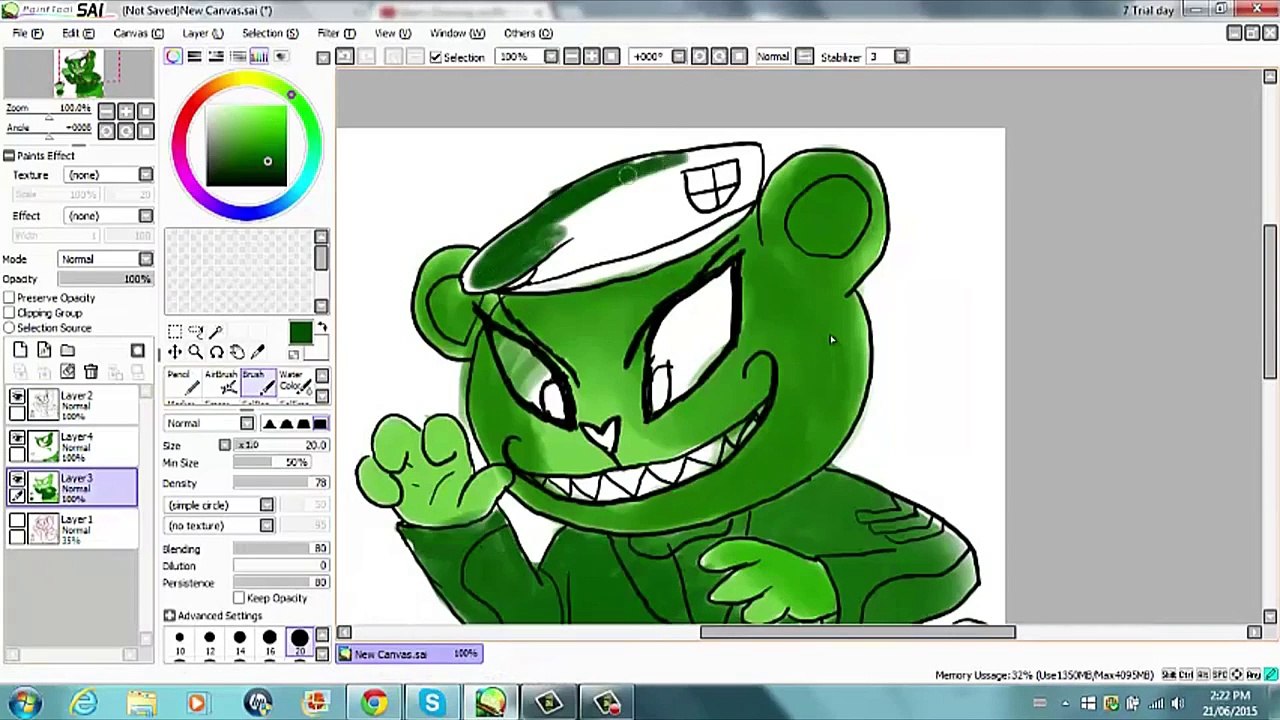The image size is (1280, 720).
Task: Select the rectangular selection tool
Action: [x=174, y=331]
